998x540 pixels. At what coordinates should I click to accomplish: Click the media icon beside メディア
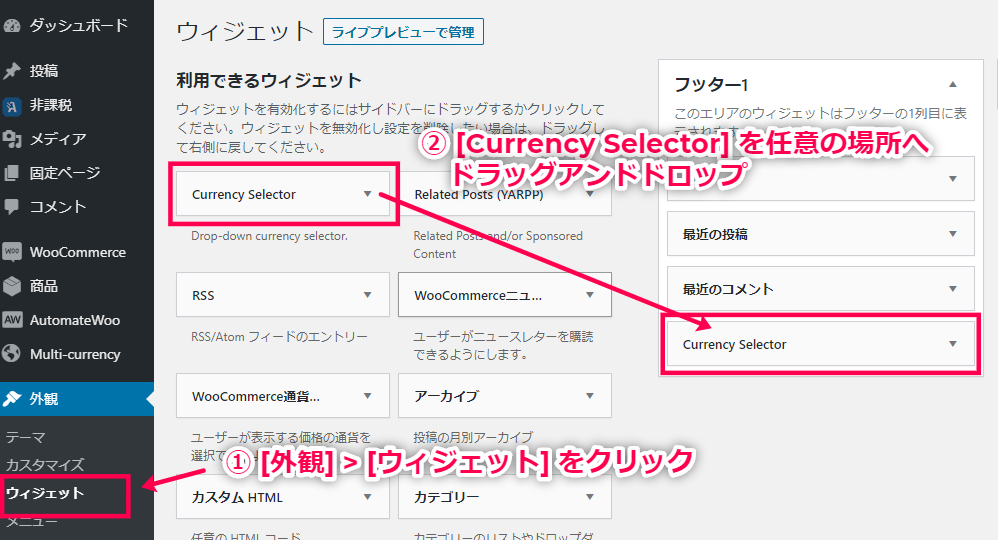click(12, 139)
